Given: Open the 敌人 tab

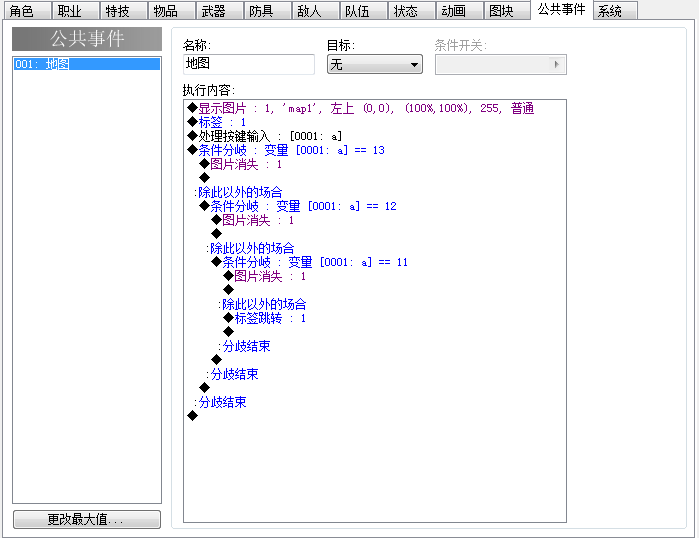Looking at the screenshot, I should pos(315,11).
